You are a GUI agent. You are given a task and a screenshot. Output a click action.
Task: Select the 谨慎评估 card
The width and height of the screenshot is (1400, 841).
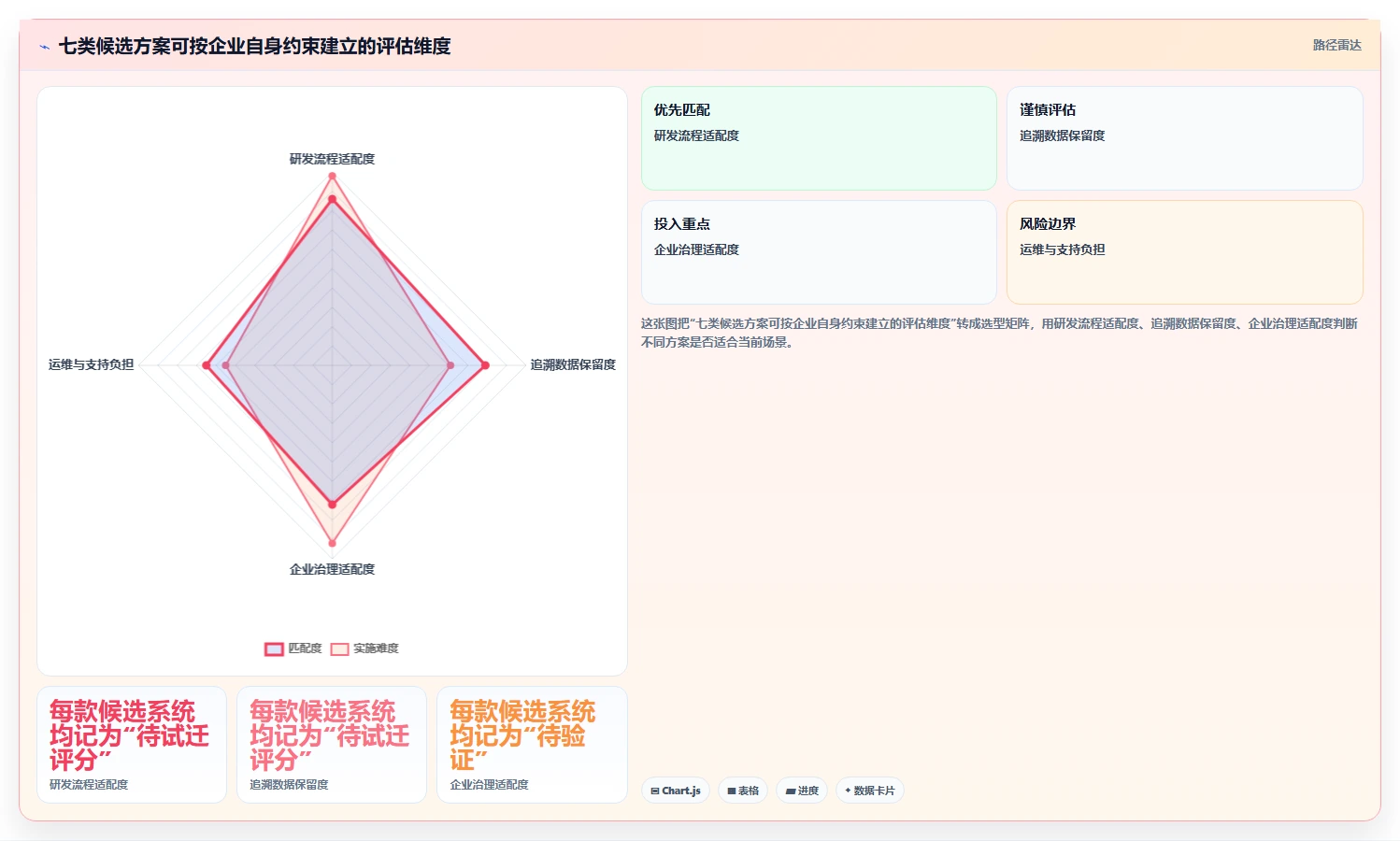point(1184,138)
